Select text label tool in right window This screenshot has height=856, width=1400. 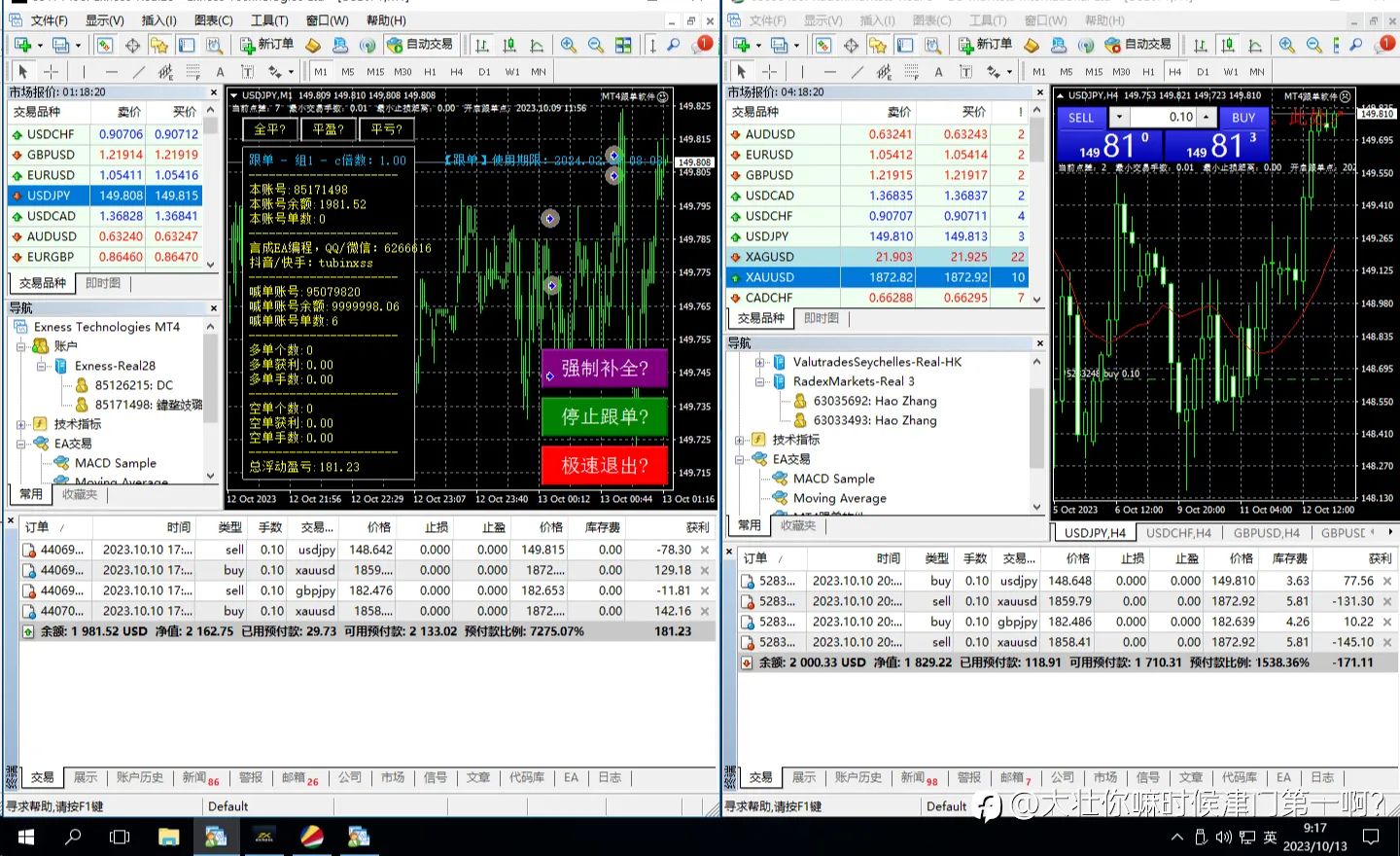pyautogui.click(x=965, y=72)
